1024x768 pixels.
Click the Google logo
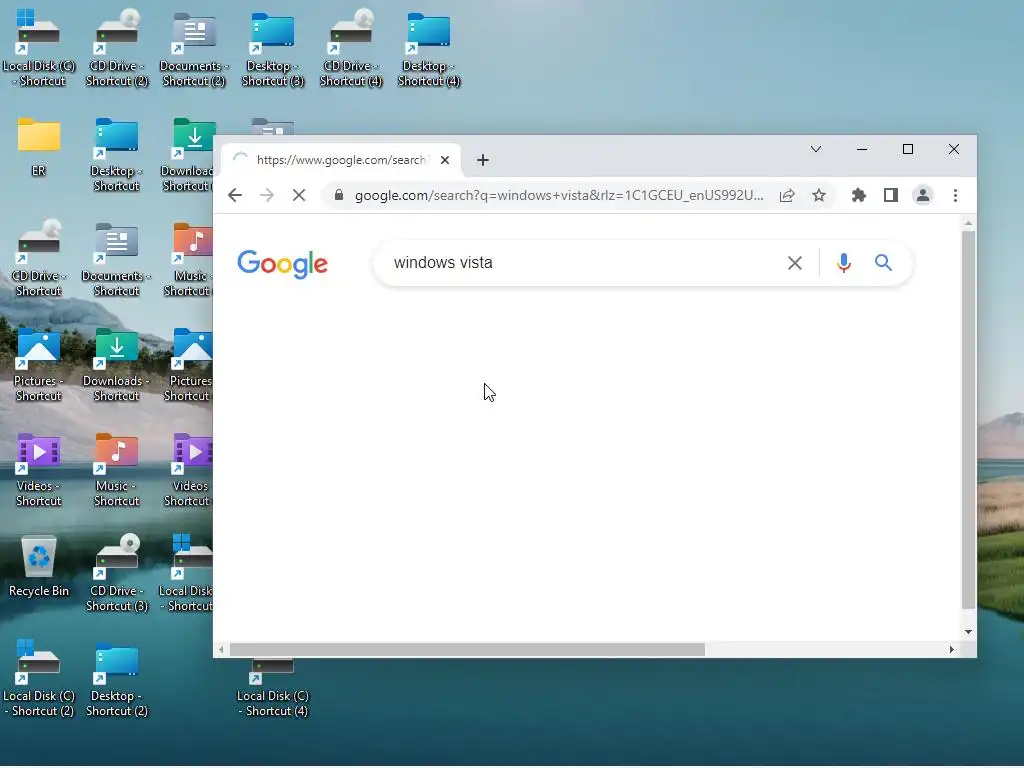click(x=282, y=264)
